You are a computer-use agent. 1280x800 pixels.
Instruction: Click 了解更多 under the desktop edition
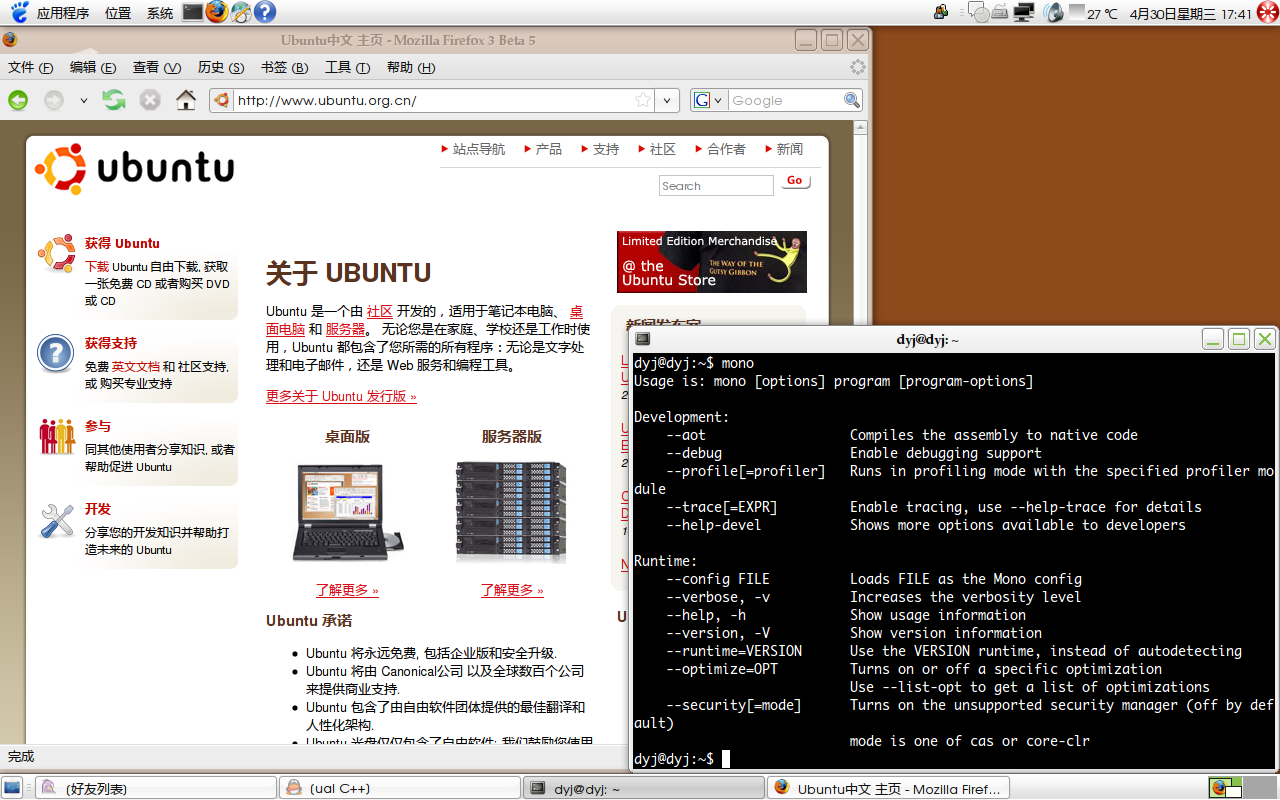click(347, 590)
